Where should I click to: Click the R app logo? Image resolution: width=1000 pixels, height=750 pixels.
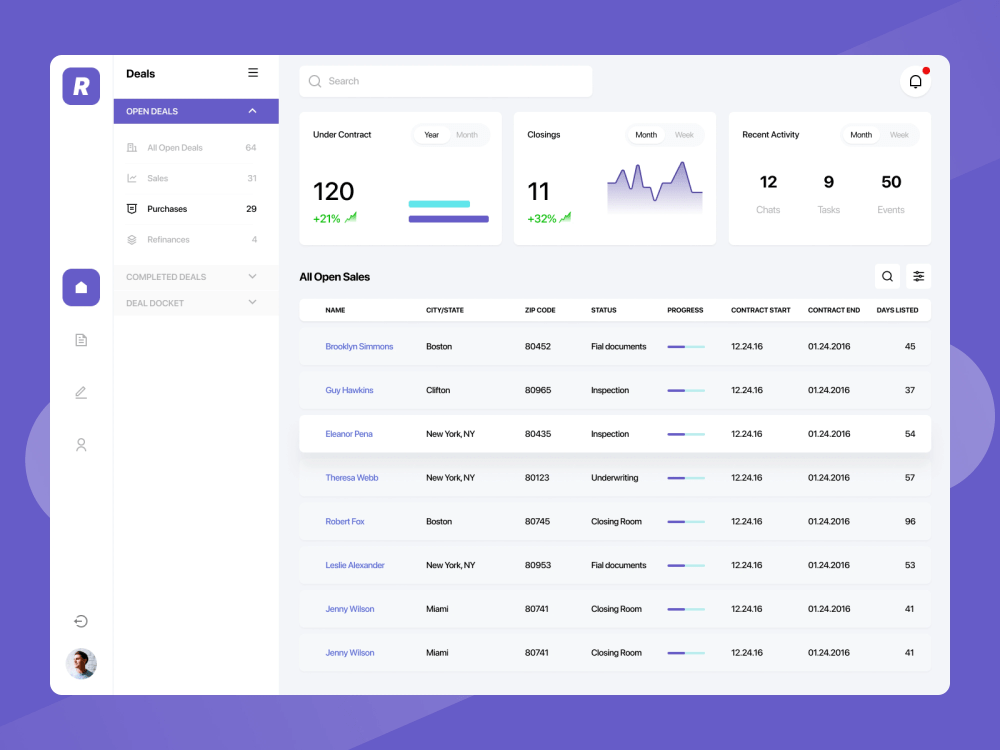(81, 86)
